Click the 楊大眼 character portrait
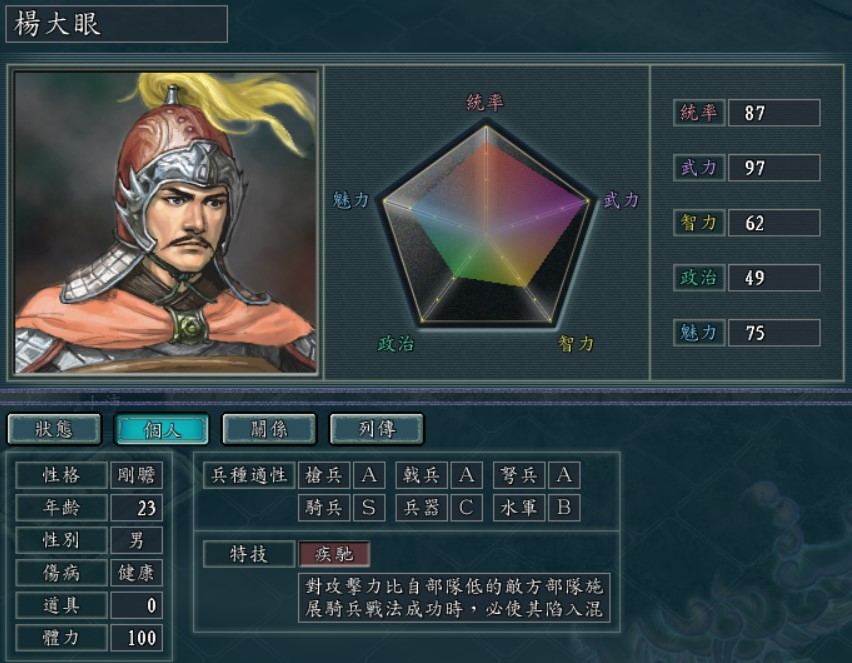852x663 pixels. click(166, 222)
